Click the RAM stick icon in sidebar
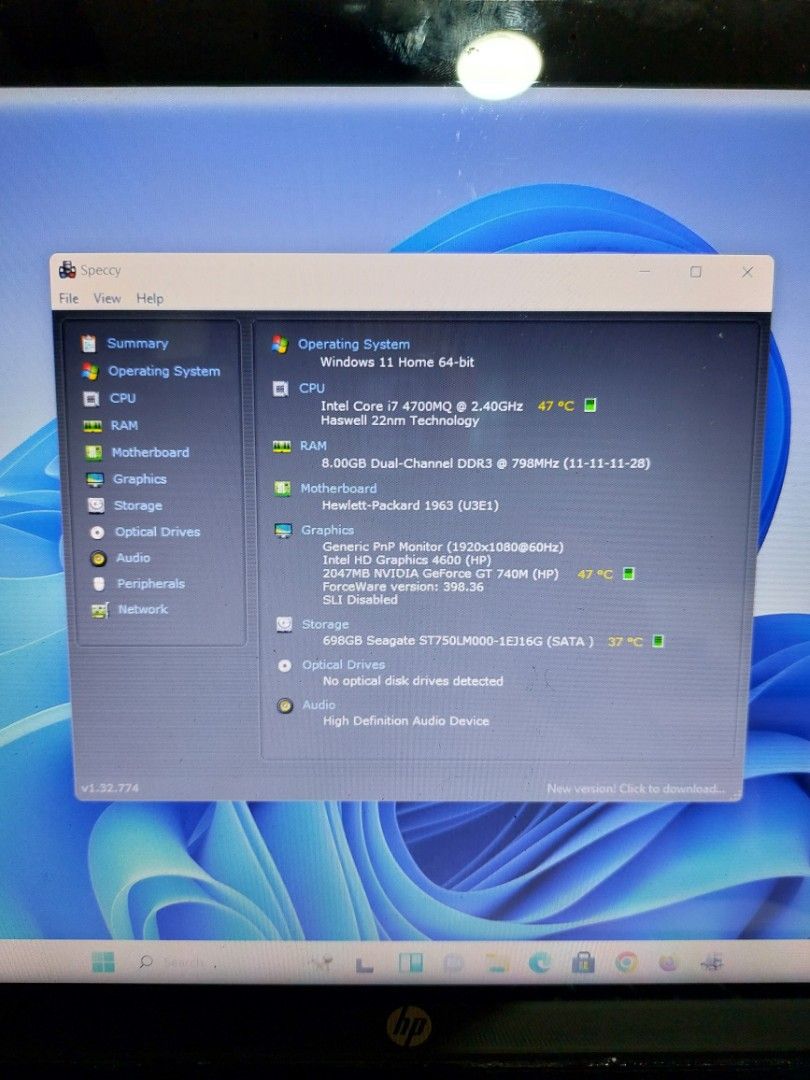 click(92, 426)
